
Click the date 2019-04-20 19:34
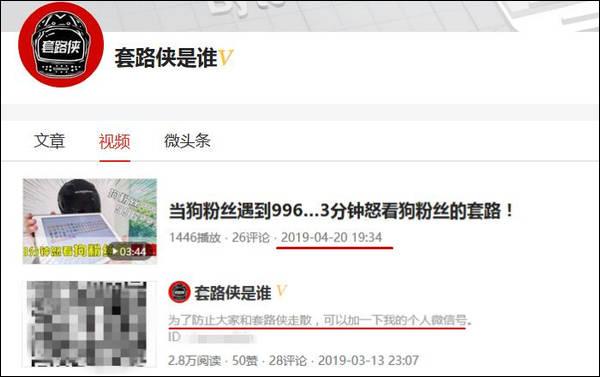(x=331, y=237)
